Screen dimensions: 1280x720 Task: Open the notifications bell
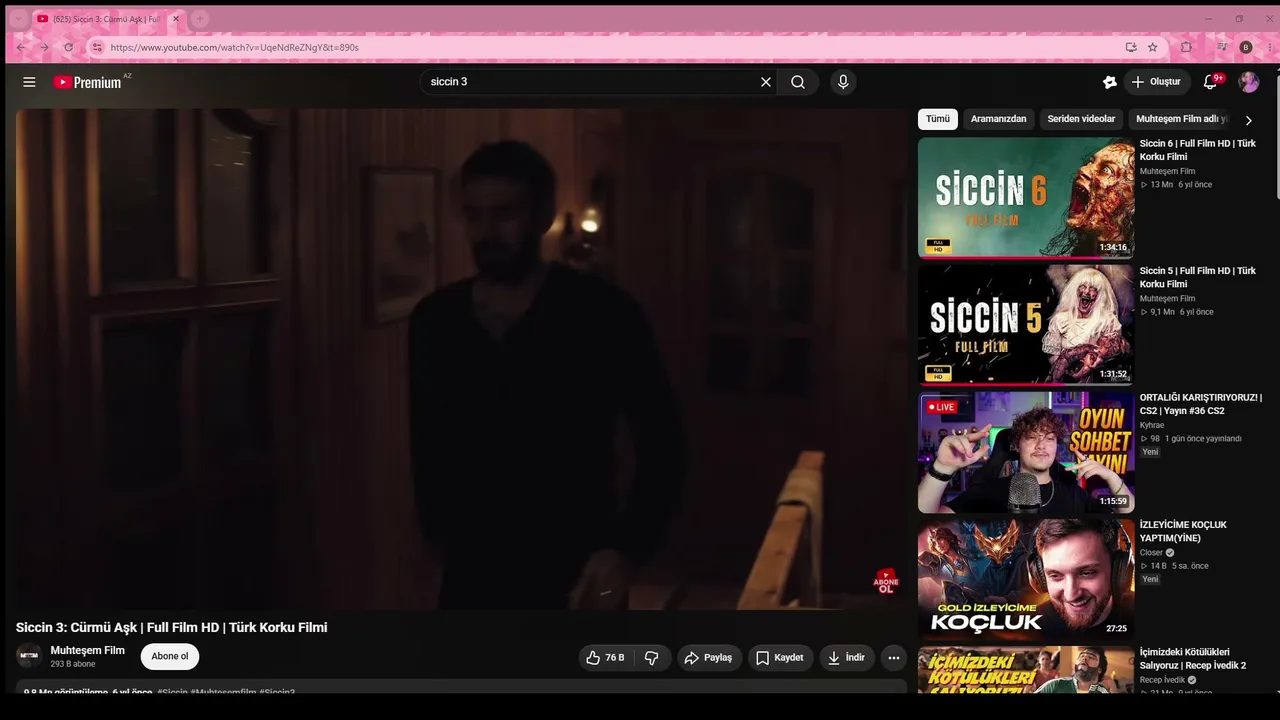(1210, 82)
